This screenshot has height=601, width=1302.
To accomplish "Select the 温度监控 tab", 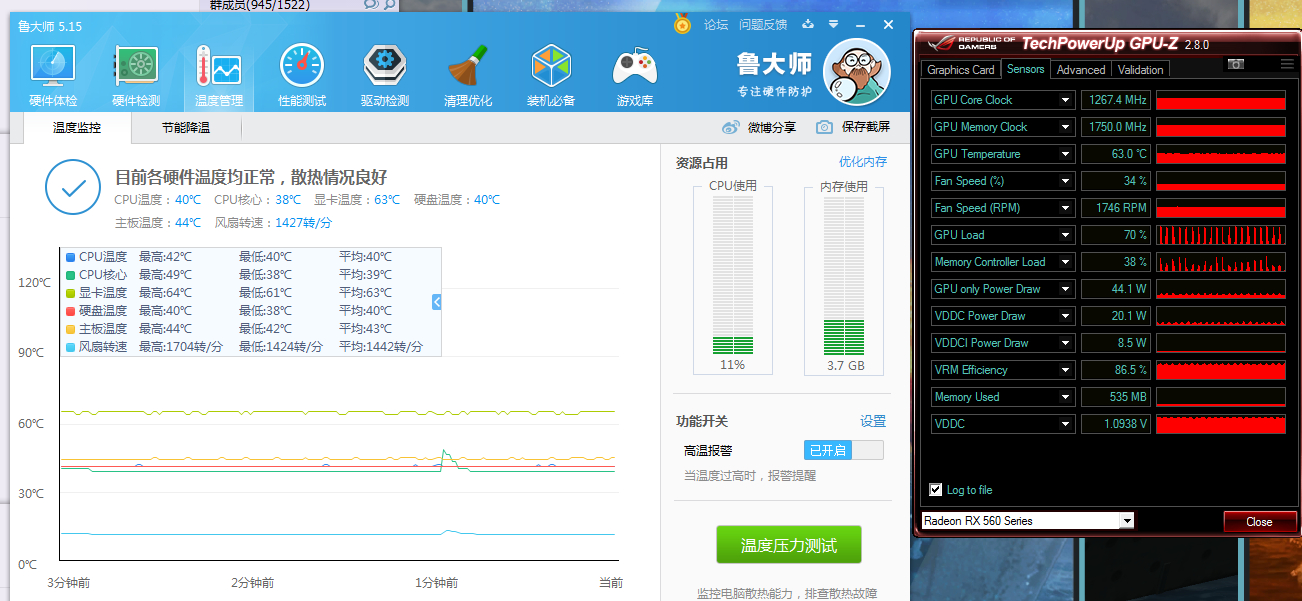I will coord(77,128).
